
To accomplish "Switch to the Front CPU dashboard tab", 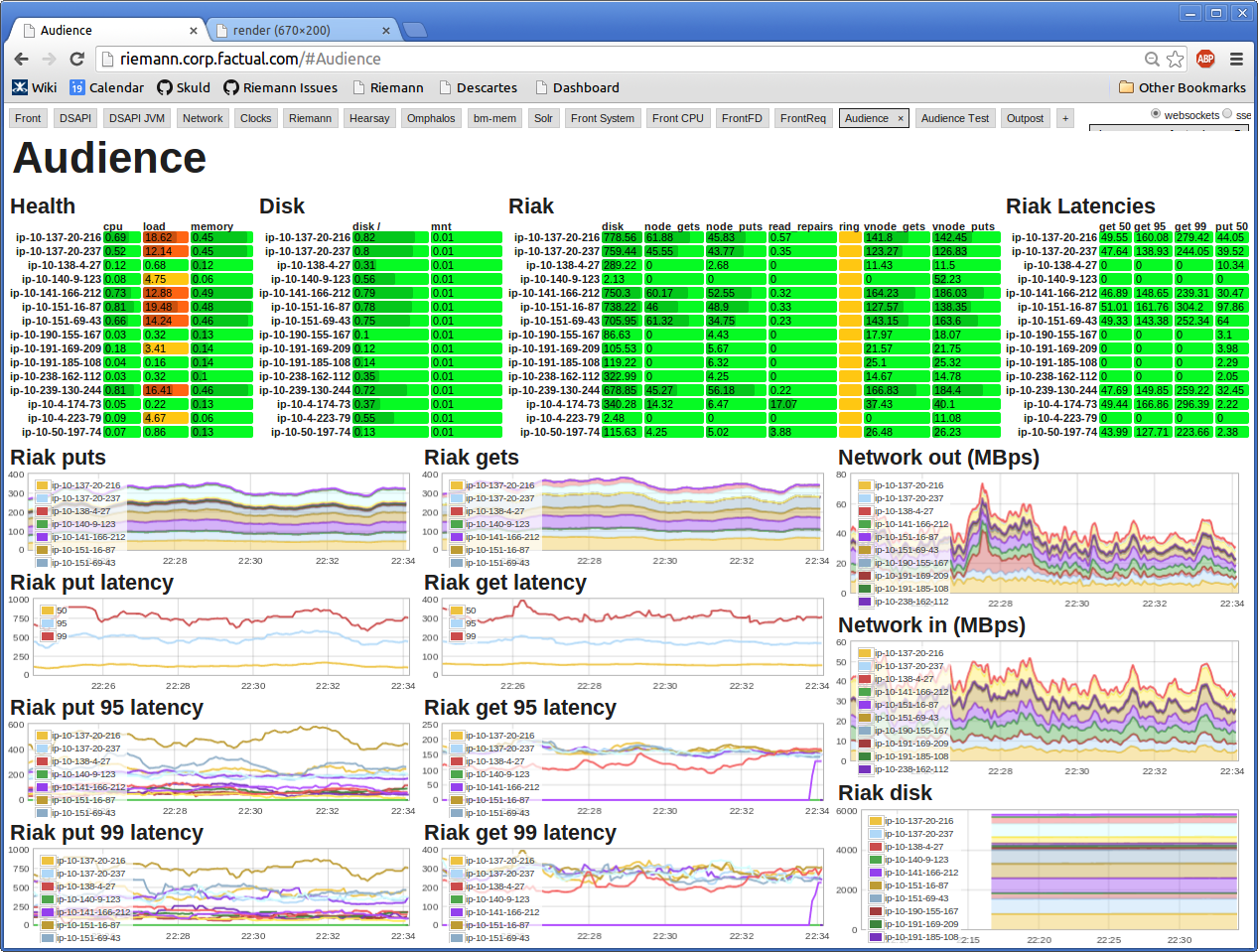I will point(677,118).
